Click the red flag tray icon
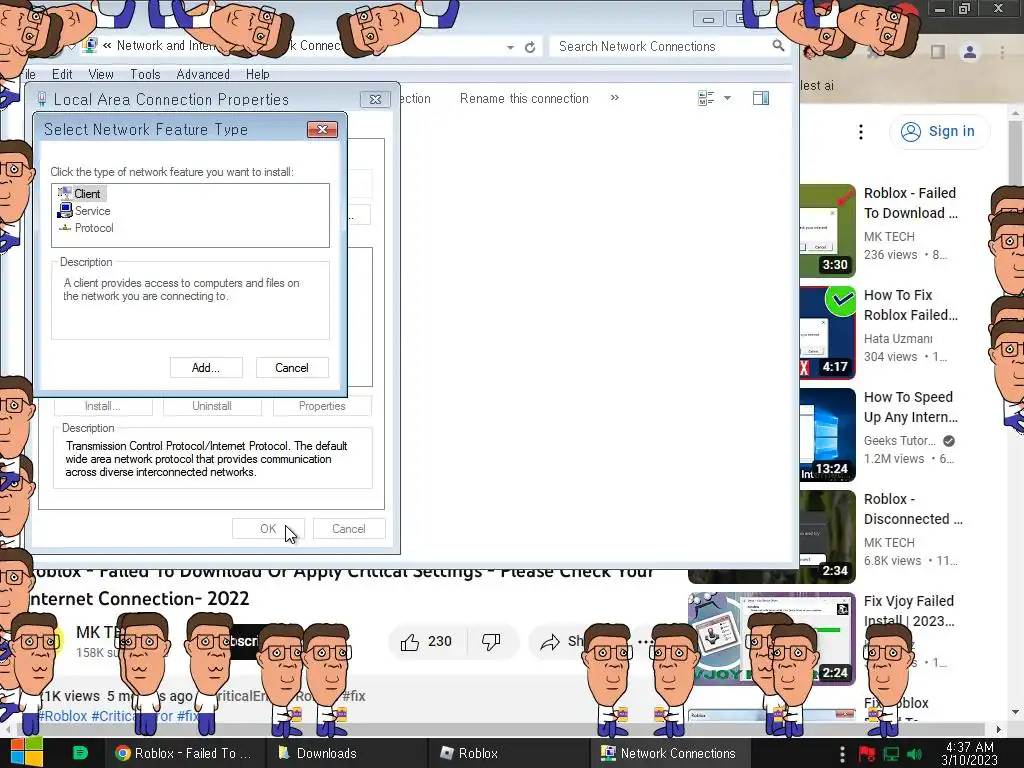 click(867, 754)
